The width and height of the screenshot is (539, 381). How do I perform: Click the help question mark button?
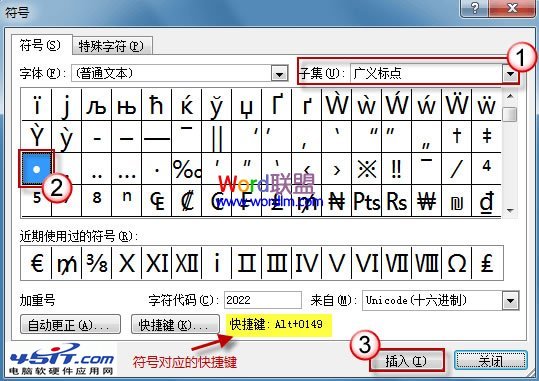[x=474, y=8]
